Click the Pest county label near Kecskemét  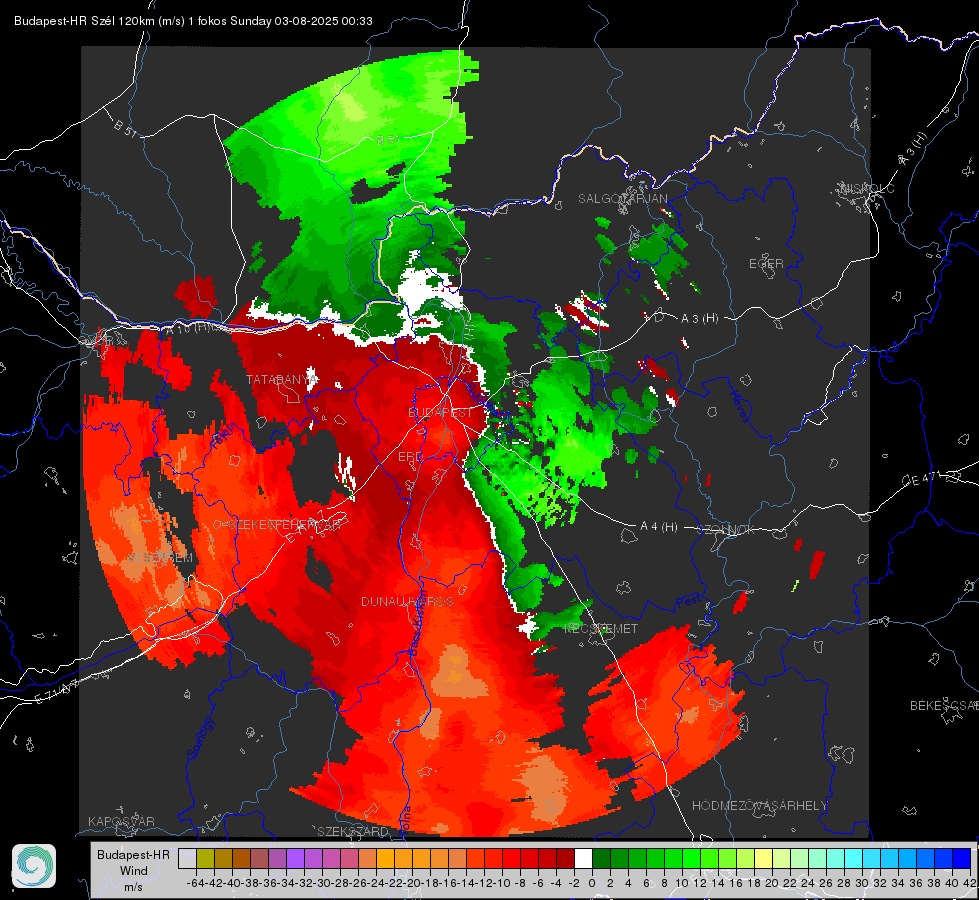(688, 601)
